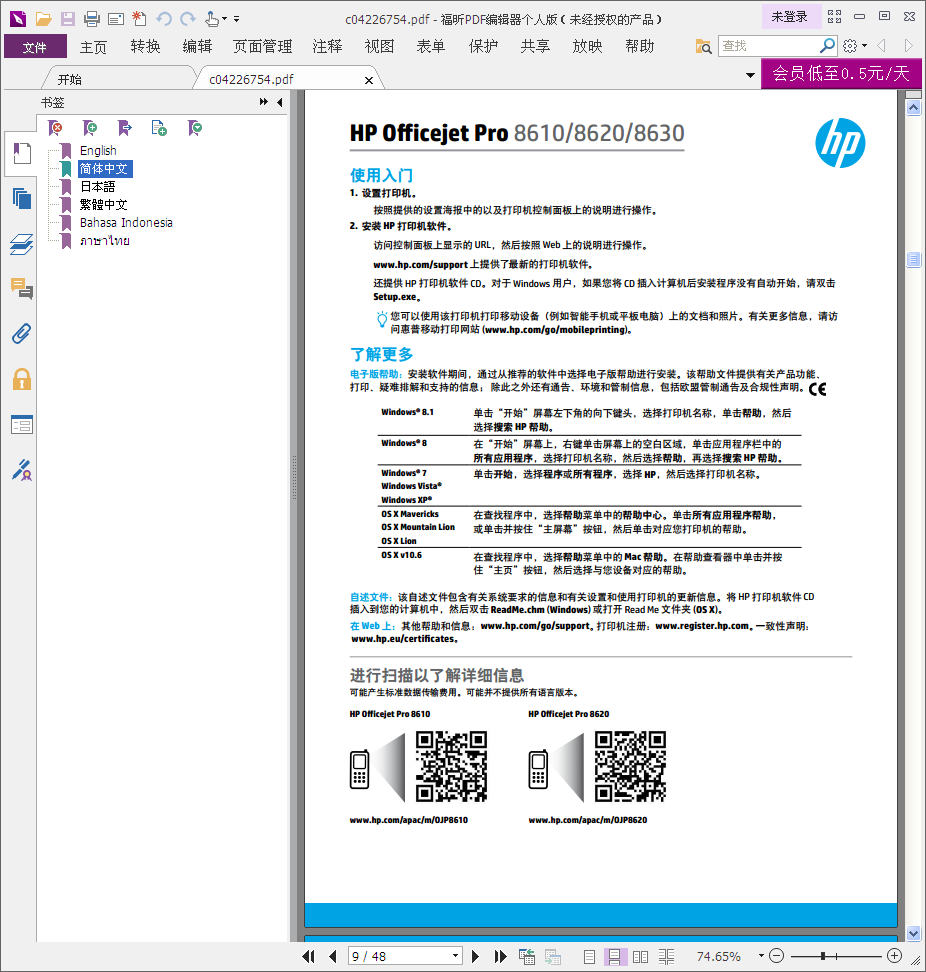
Task: Save the document with the disk icon
Action: point(68,19)
